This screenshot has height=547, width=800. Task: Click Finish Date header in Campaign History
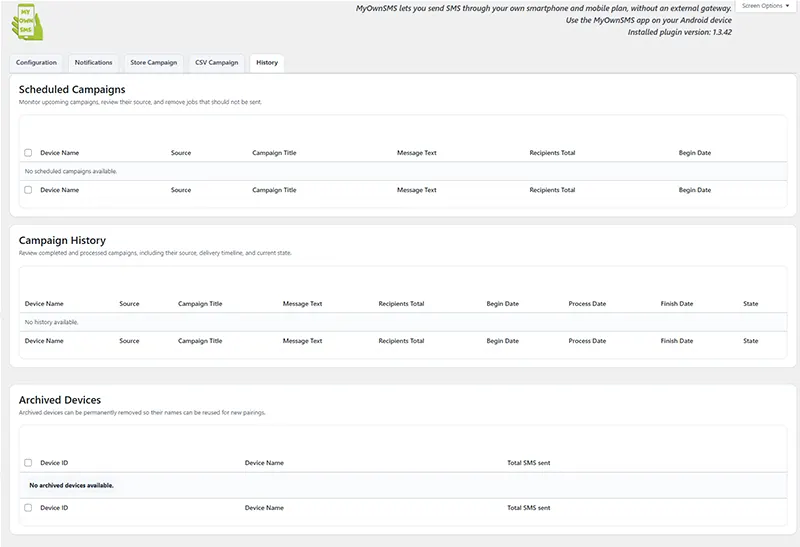point(677,303)
